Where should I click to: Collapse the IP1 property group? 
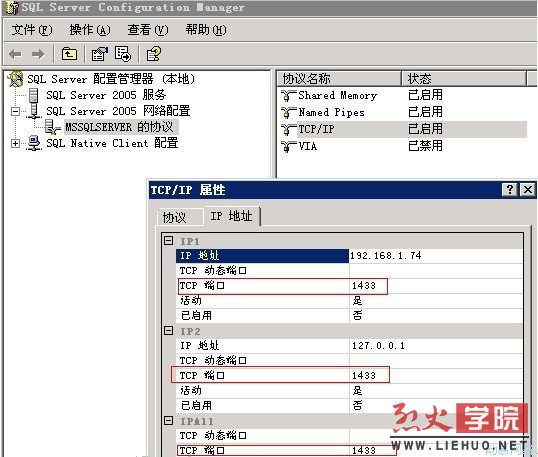[168, 241]
